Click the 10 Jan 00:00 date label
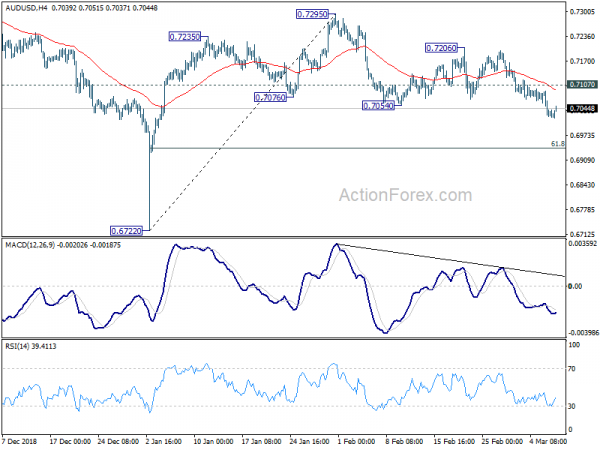The width and height of the screenshot is (600, 450). [x=214, y=441]
